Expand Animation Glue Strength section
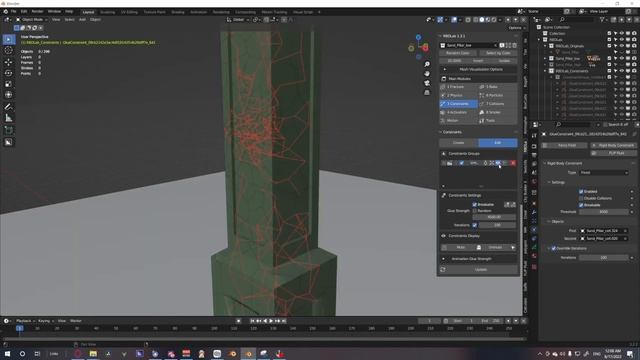640x360 pixels. pyautogui.click(x=478, y=259)
